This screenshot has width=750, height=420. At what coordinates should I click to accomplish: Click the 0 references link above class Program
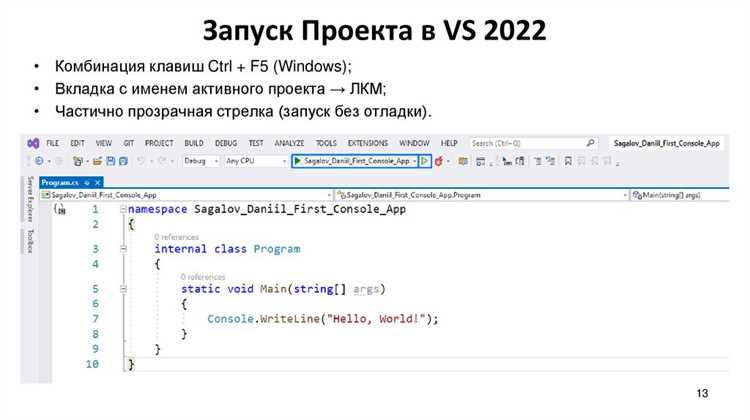click(x=176, y=237)
